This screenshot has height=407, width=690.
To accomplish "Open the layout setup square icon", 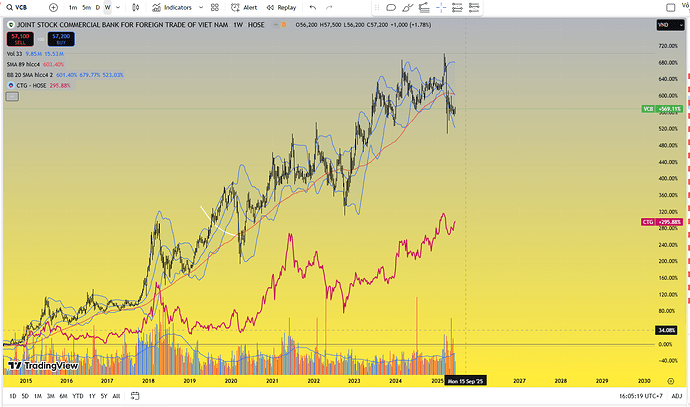I will pos(671,7).
